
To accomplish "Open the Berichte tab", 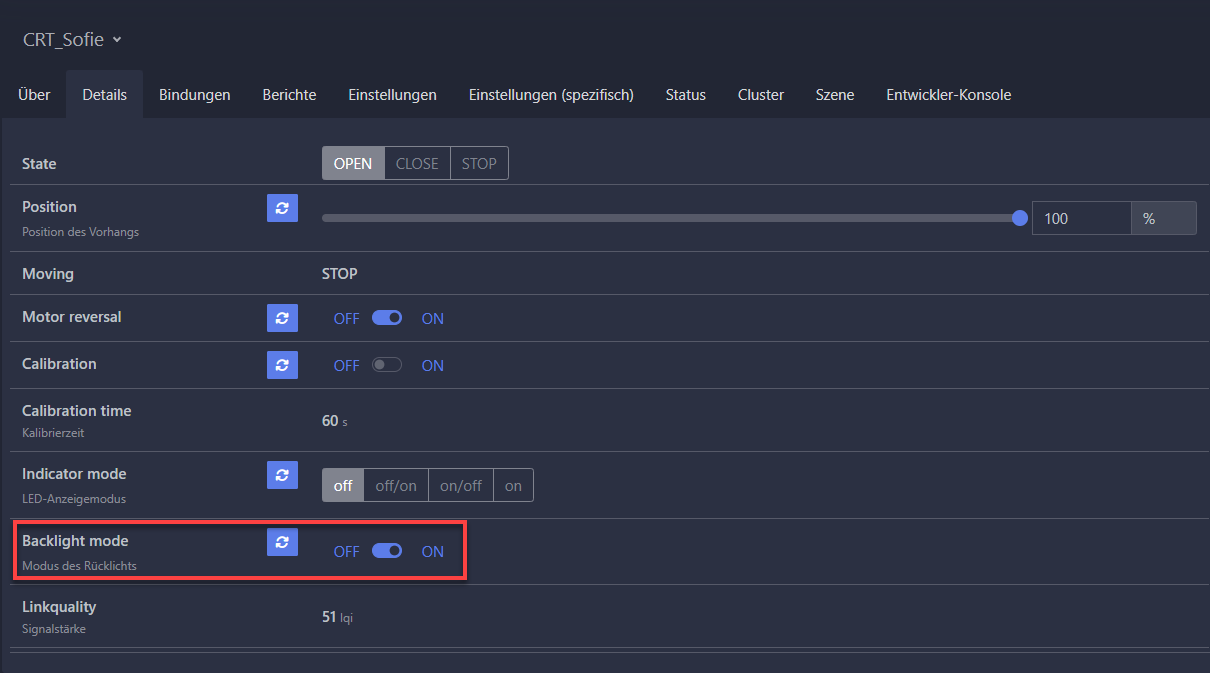I will [289, 95].
